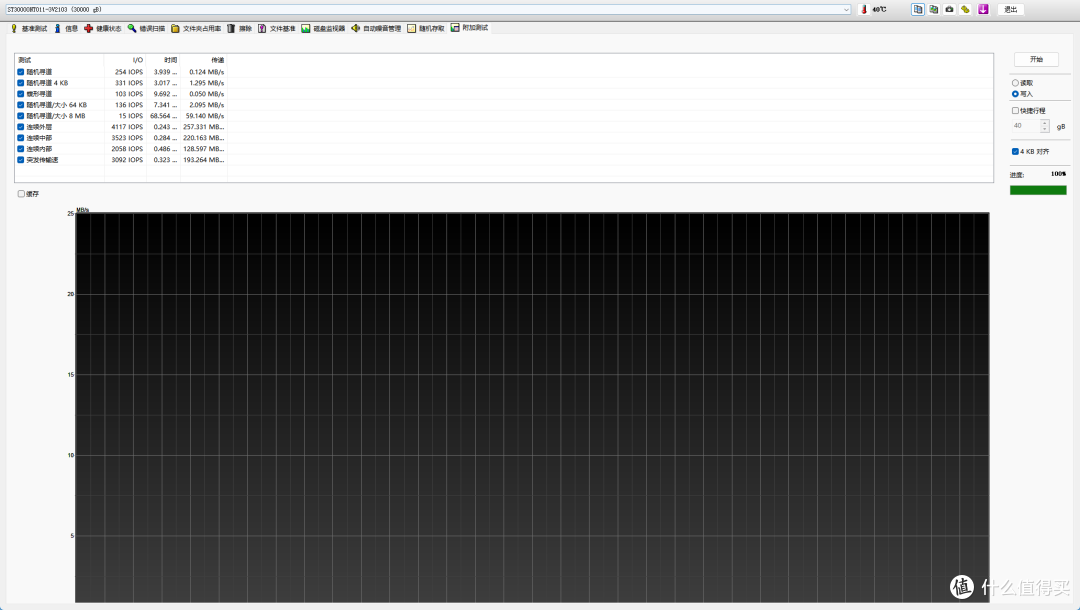Open options via the yellow tools icon
The width and height of the screenshot is (1080, 610).
pyautogui.click(x=965, y=10)
